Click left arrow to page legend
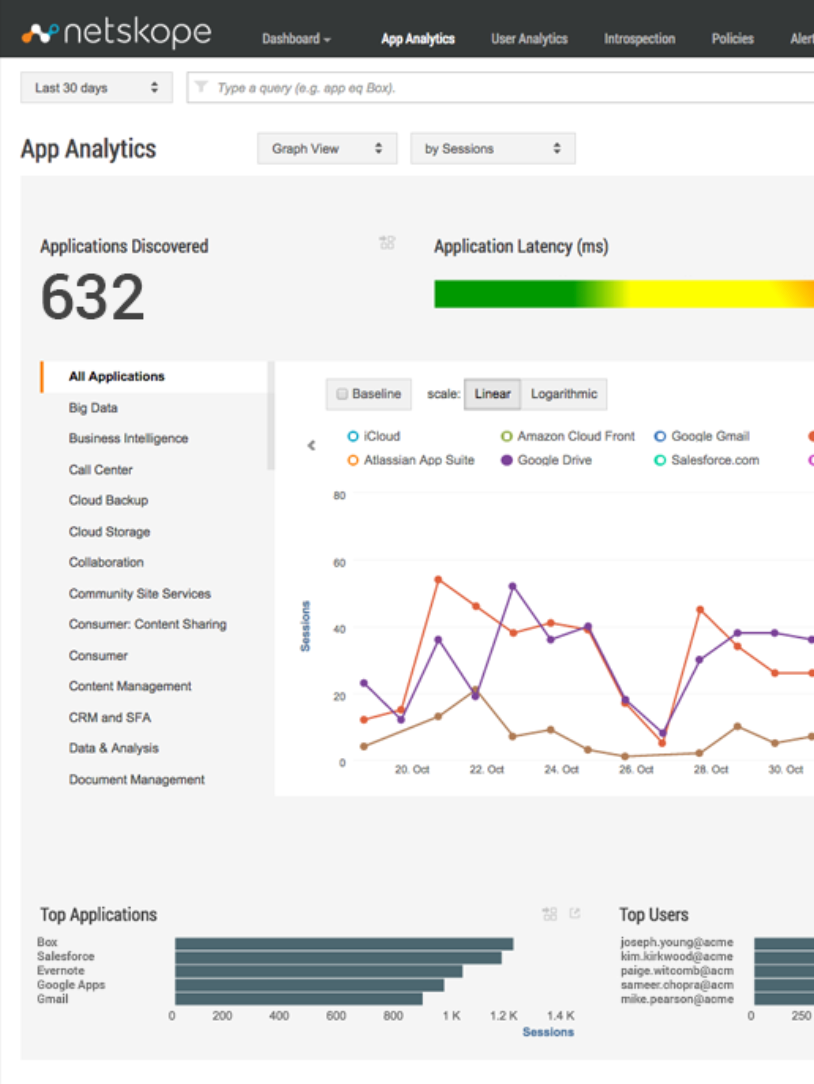814x1084 pixels. click(311, 445)
